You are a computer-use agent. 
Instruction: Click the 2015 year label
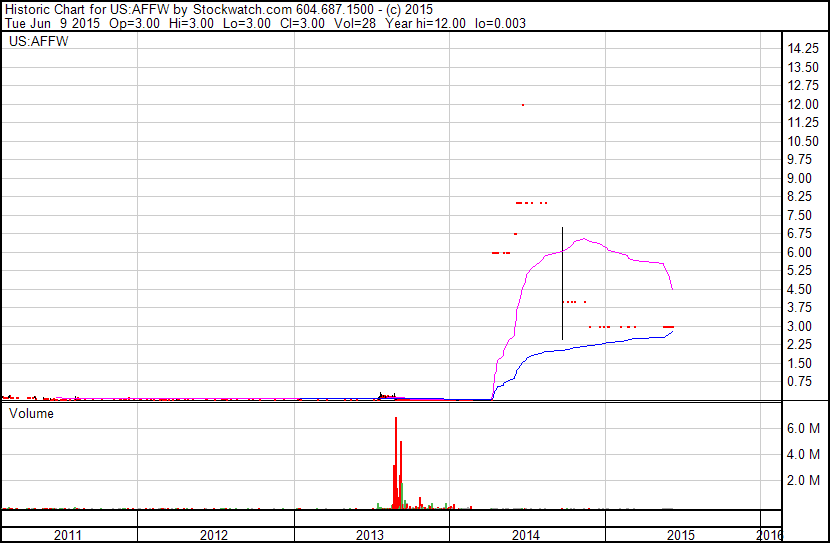click(x=681, y=535)
